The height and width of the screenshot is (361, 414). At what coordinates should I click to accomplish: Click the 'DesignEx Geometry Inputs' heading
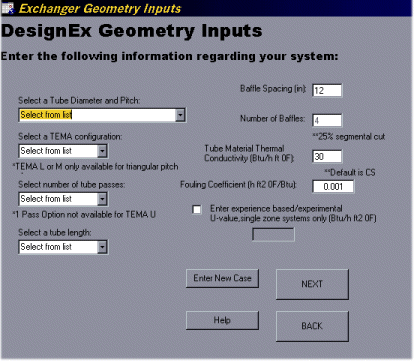pos(132,31)
